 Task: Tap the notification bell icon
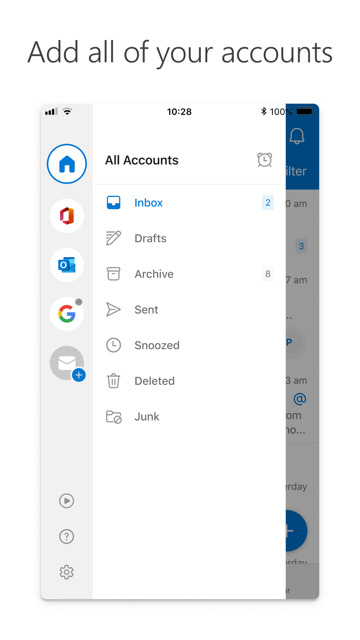click(297, 136)
